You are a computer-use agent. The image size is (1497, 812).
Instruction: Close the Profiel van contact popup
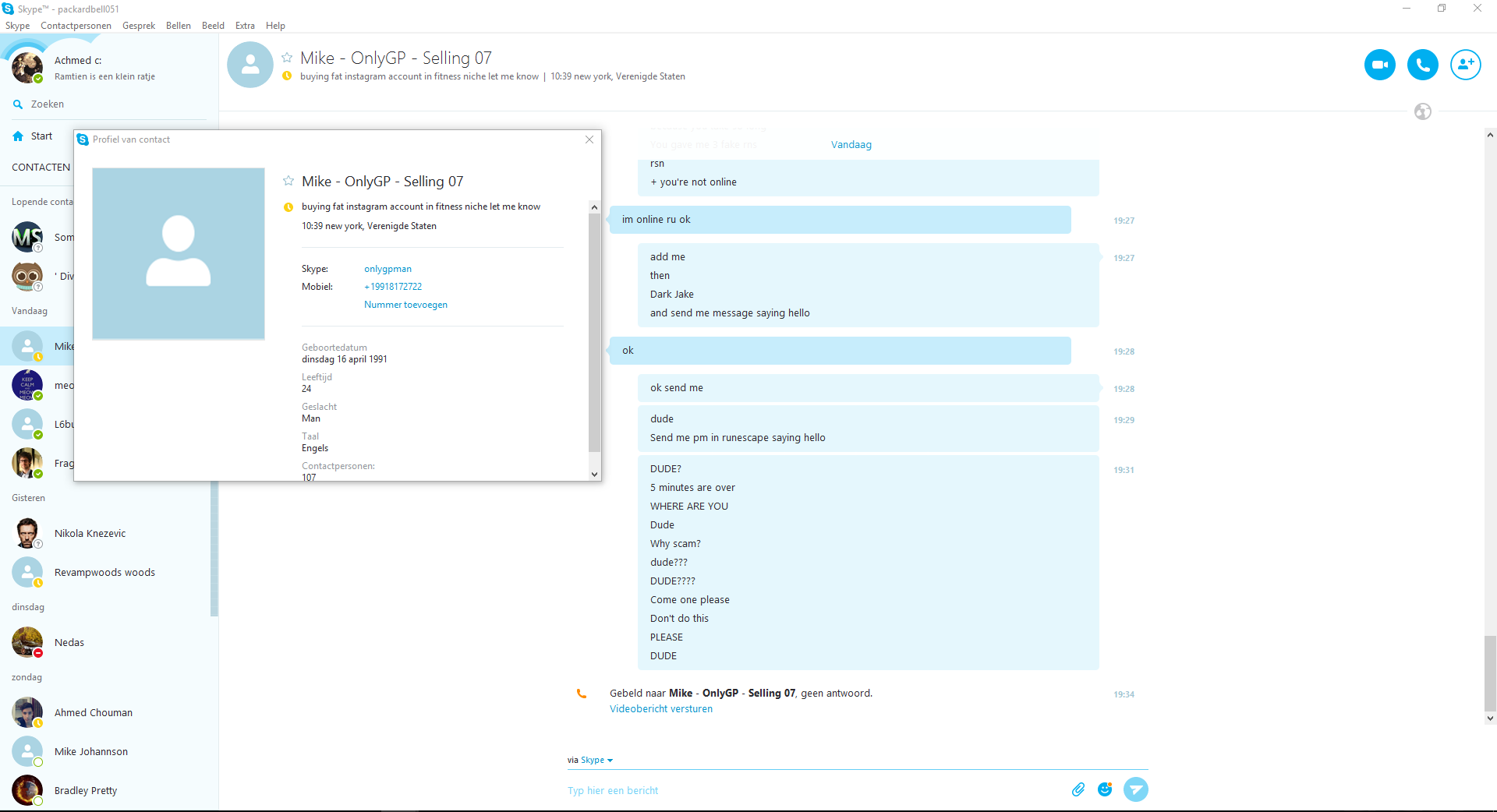[589, 139]
